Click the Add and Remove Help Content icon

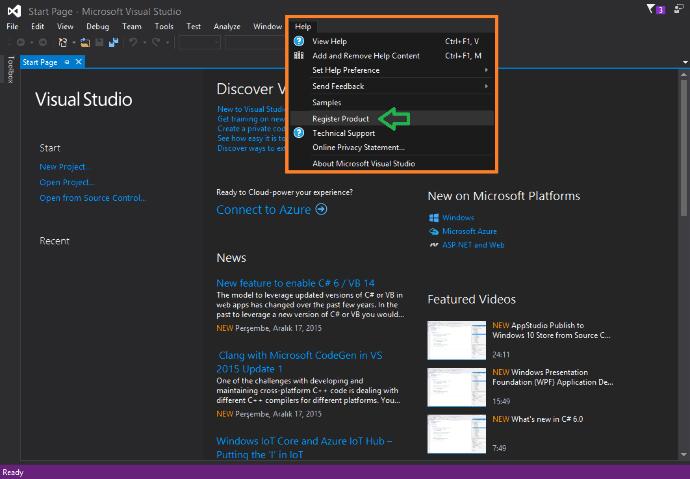coord(299,55)
